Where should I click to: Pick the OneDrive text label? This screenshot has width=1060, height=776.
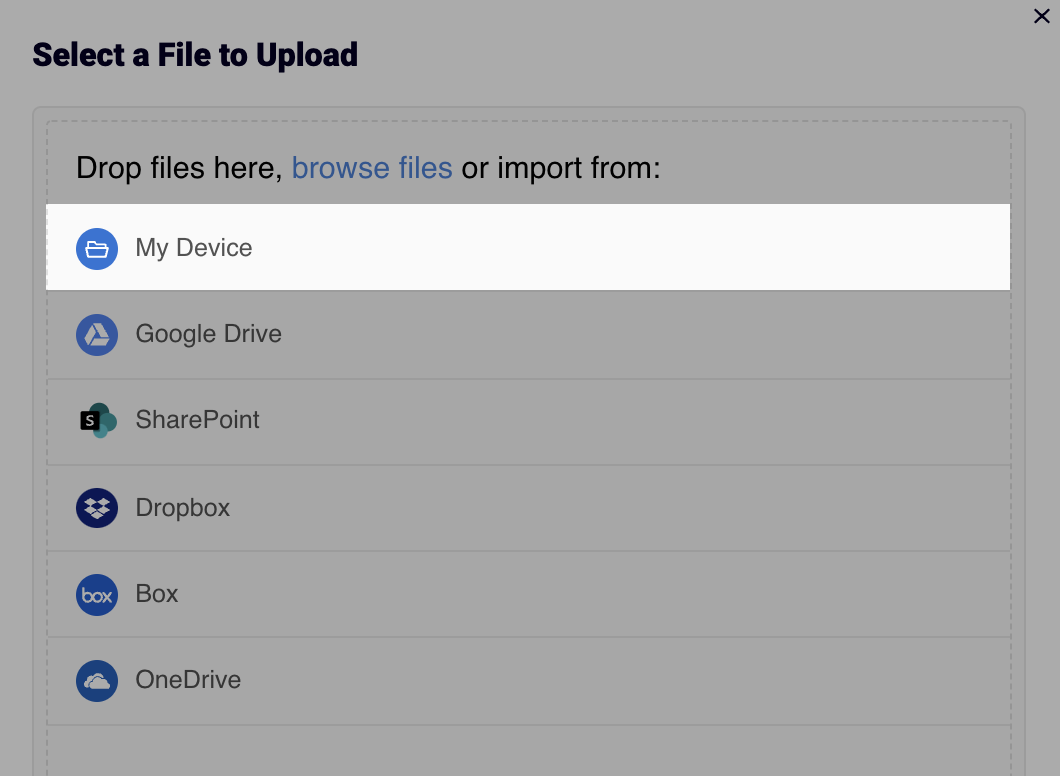point(188,680)
